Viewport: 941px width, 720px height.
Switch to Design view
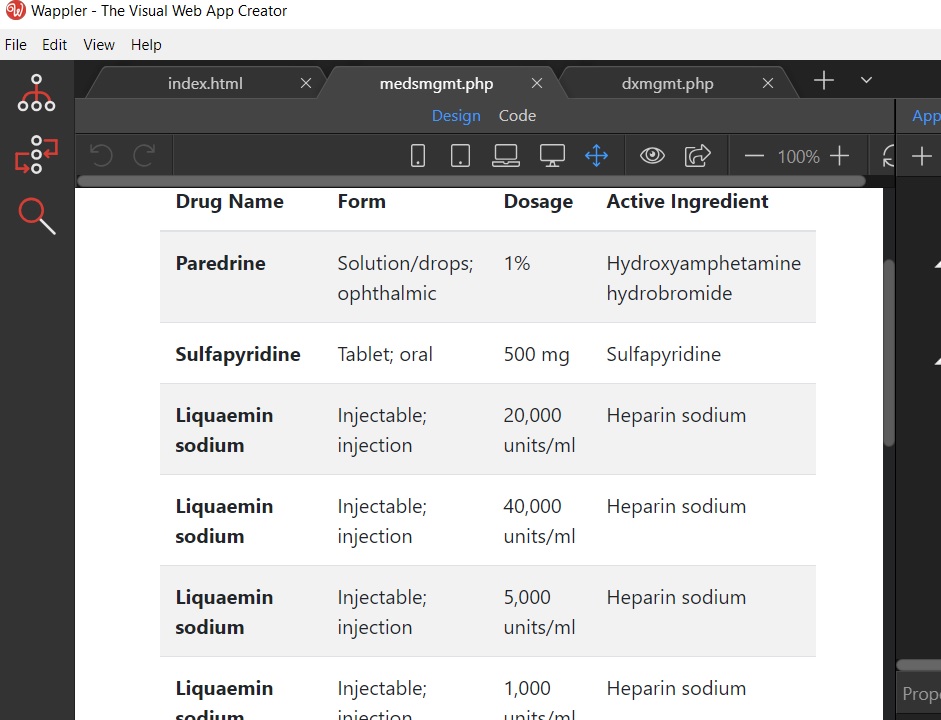pos(456,116)
